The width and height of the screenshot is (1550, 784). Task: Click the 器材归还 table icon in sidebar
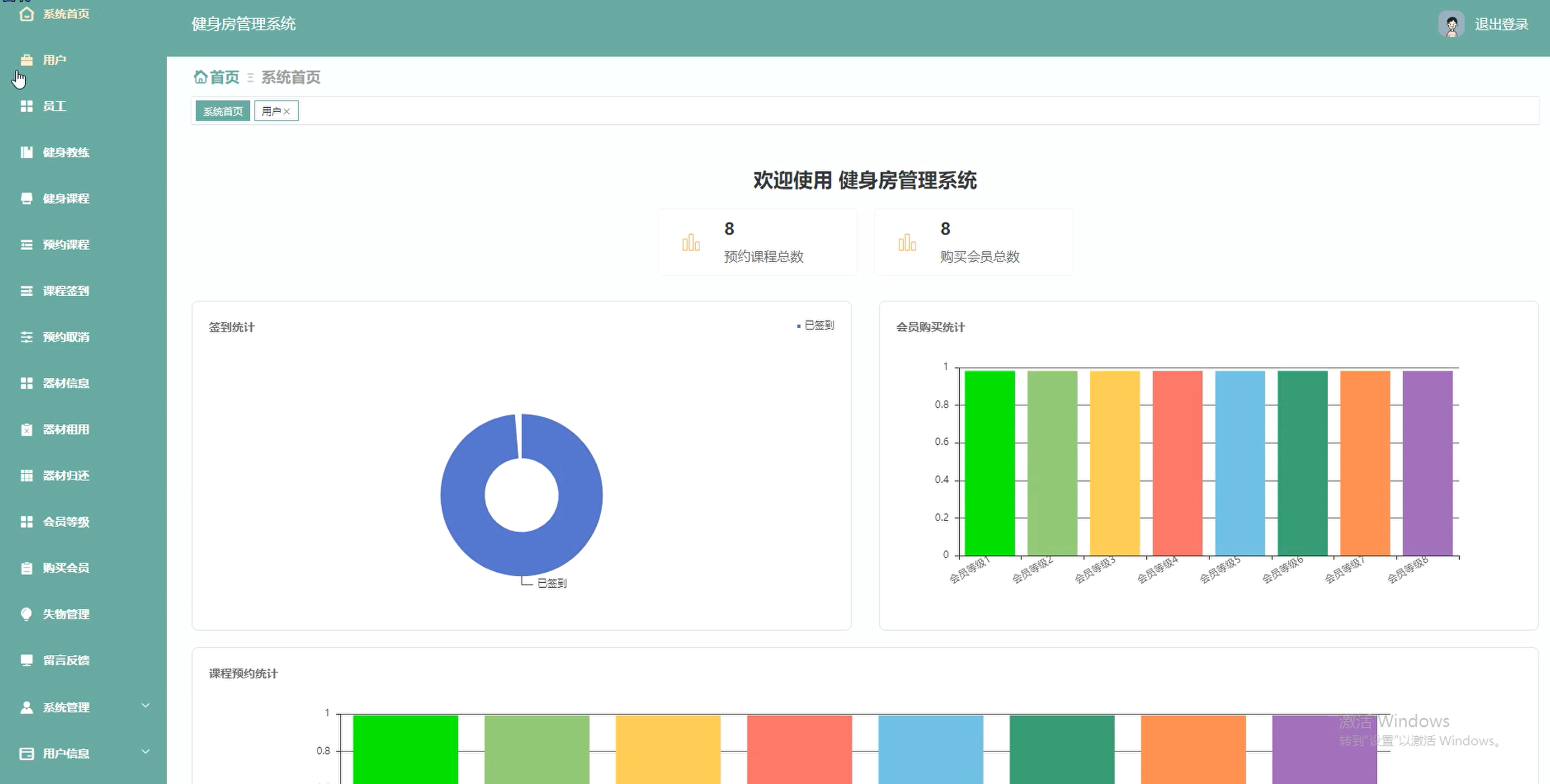26,476
